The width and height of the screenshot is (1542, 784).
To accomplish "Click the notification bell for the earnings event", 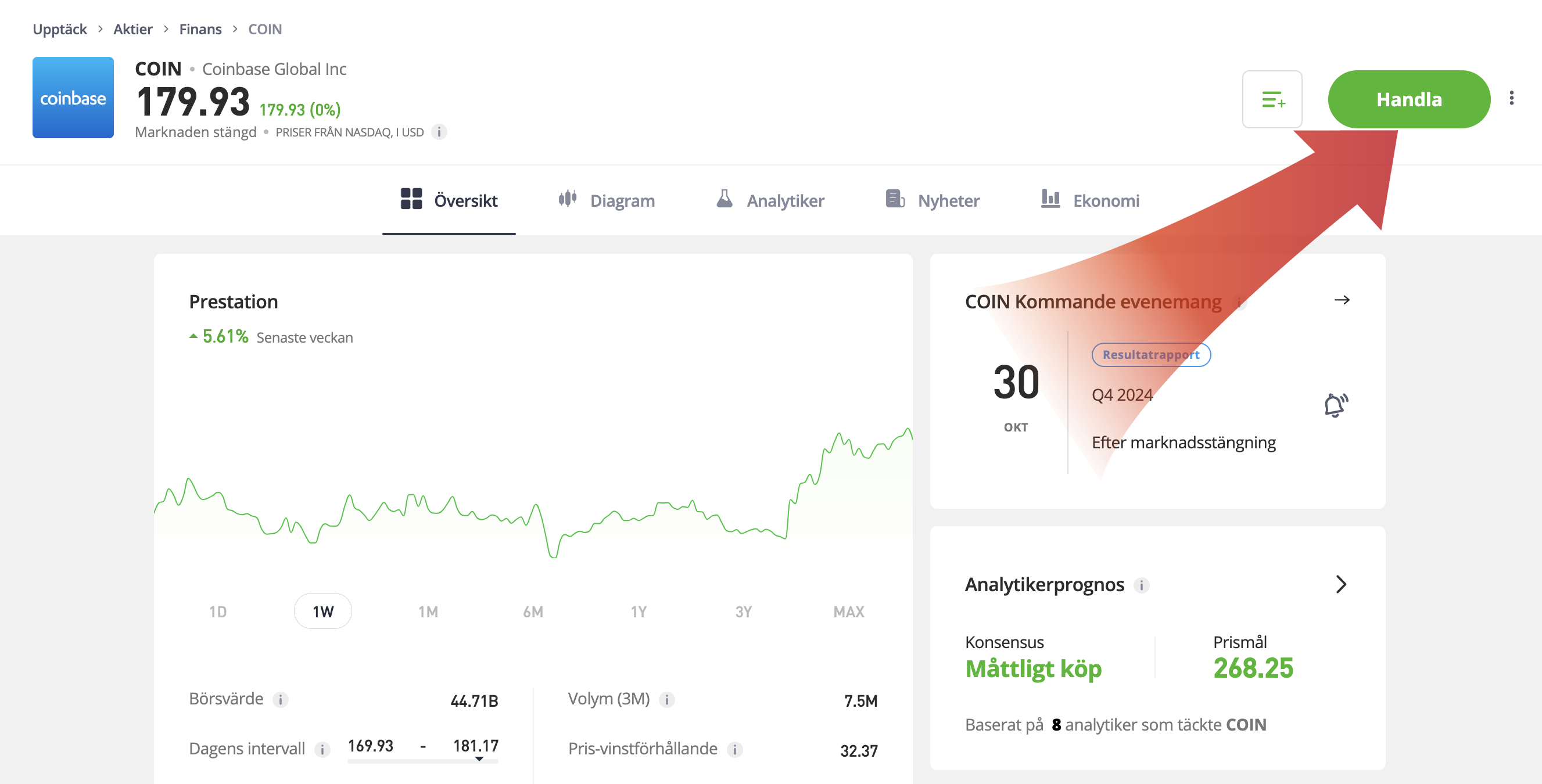I will tap(1335, 405).
